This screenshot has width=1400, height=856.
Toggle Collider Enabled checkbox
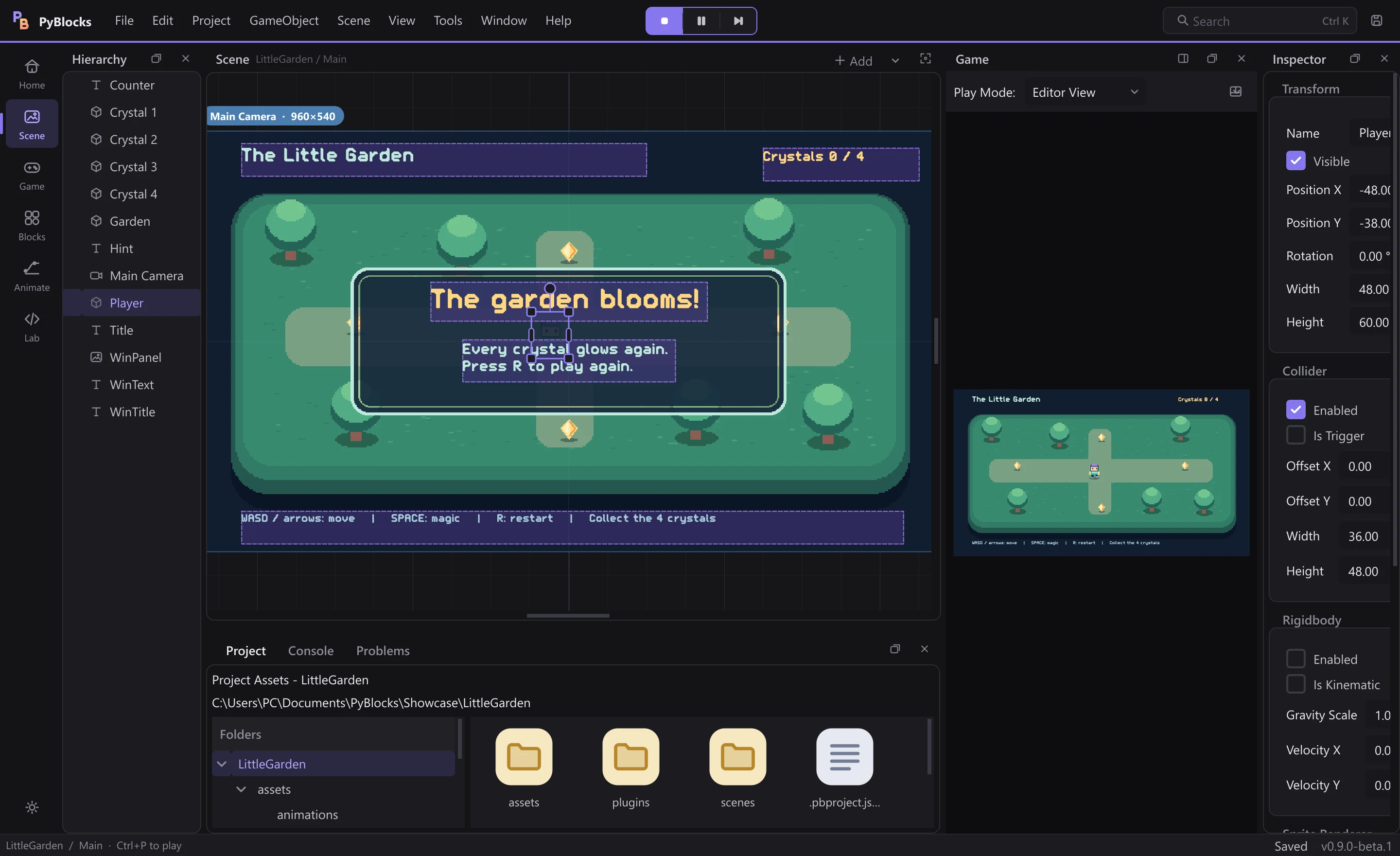click(x=1296, y=410)
